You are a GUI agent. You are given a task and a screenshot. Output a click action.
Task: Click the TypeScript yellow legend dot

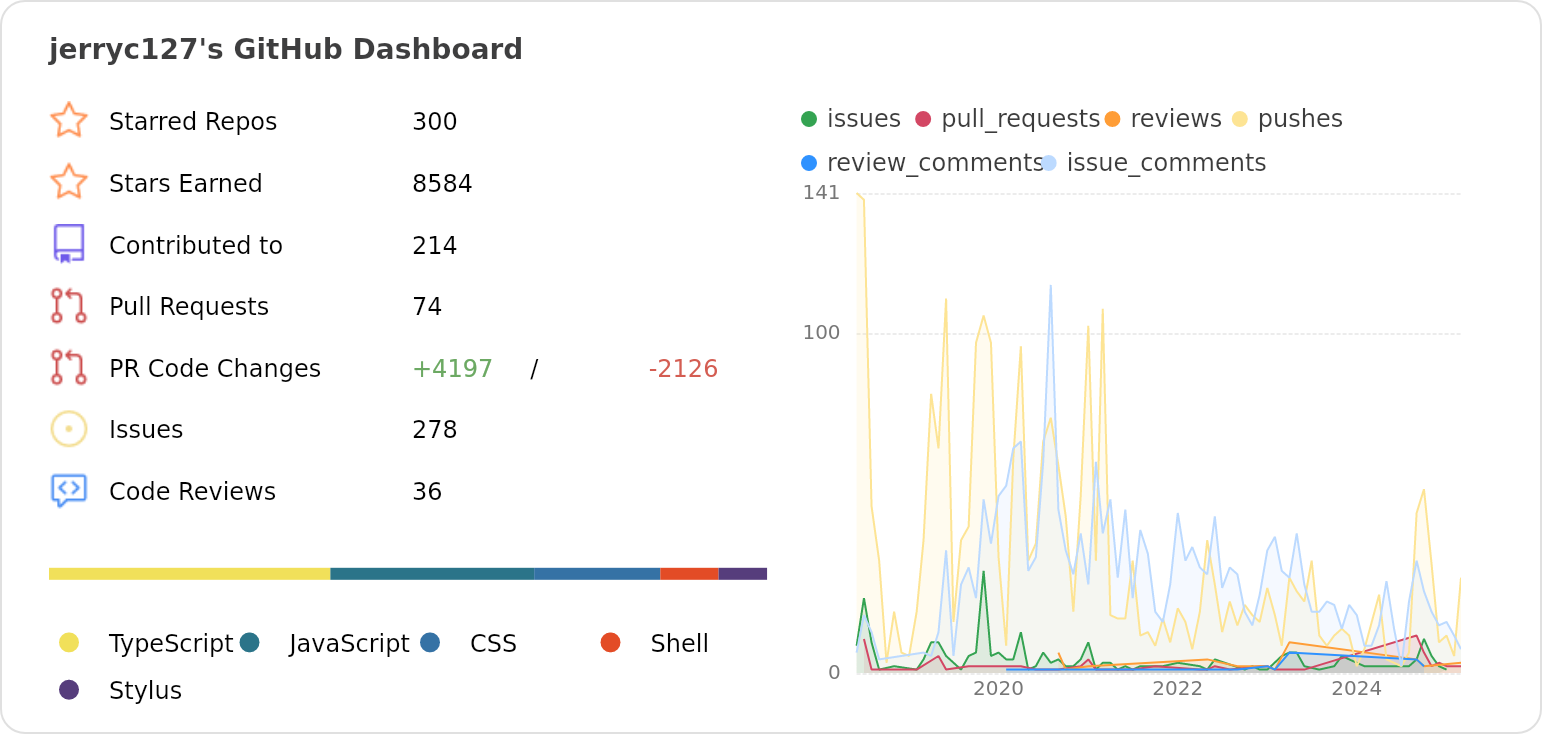coord(69,642)
